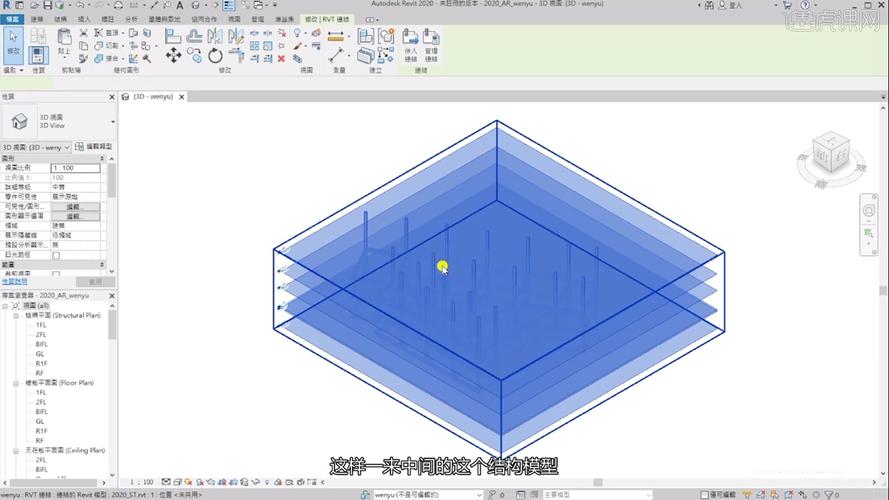Toggle the sun path checkbox in Properties
This screenshot has height=500, width=889.
coord(56,255)
